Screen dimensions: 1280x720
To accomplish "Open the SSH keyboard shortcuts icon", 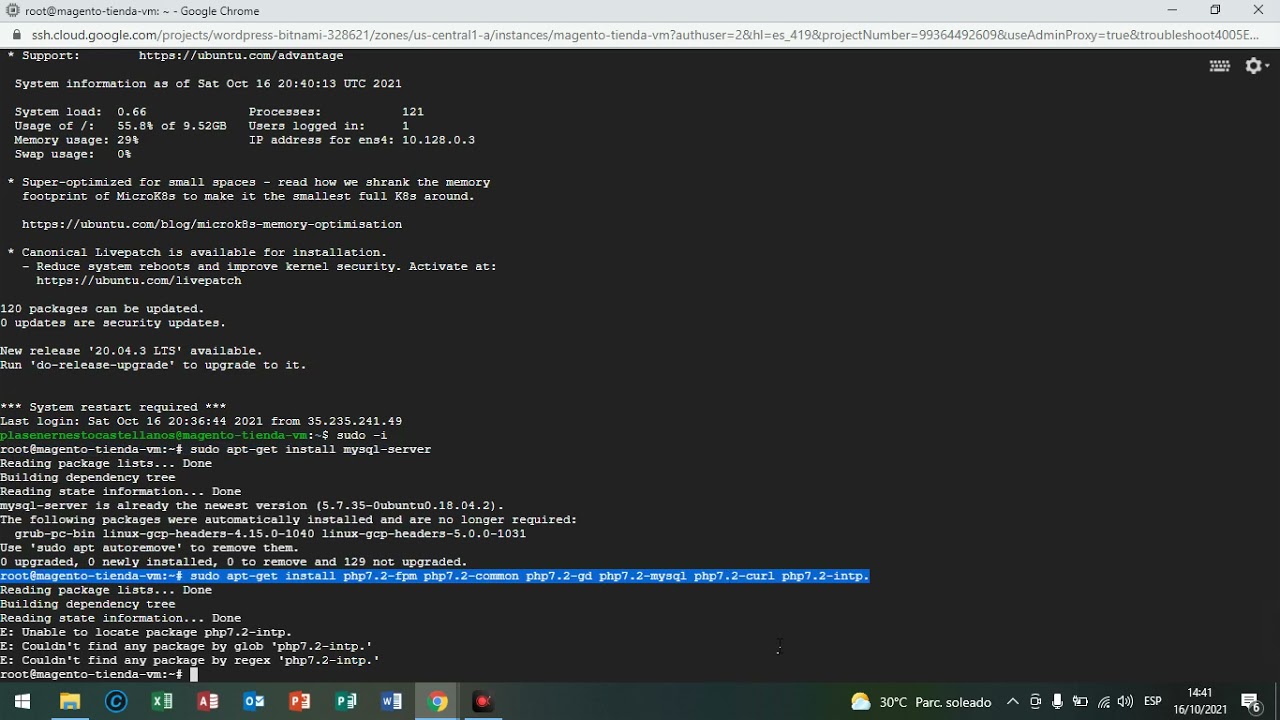I will [x=1219, y=66].
